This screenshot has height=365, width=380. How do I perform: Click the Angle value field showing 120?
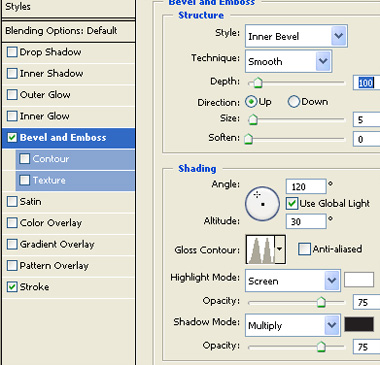tap(306, 186)
